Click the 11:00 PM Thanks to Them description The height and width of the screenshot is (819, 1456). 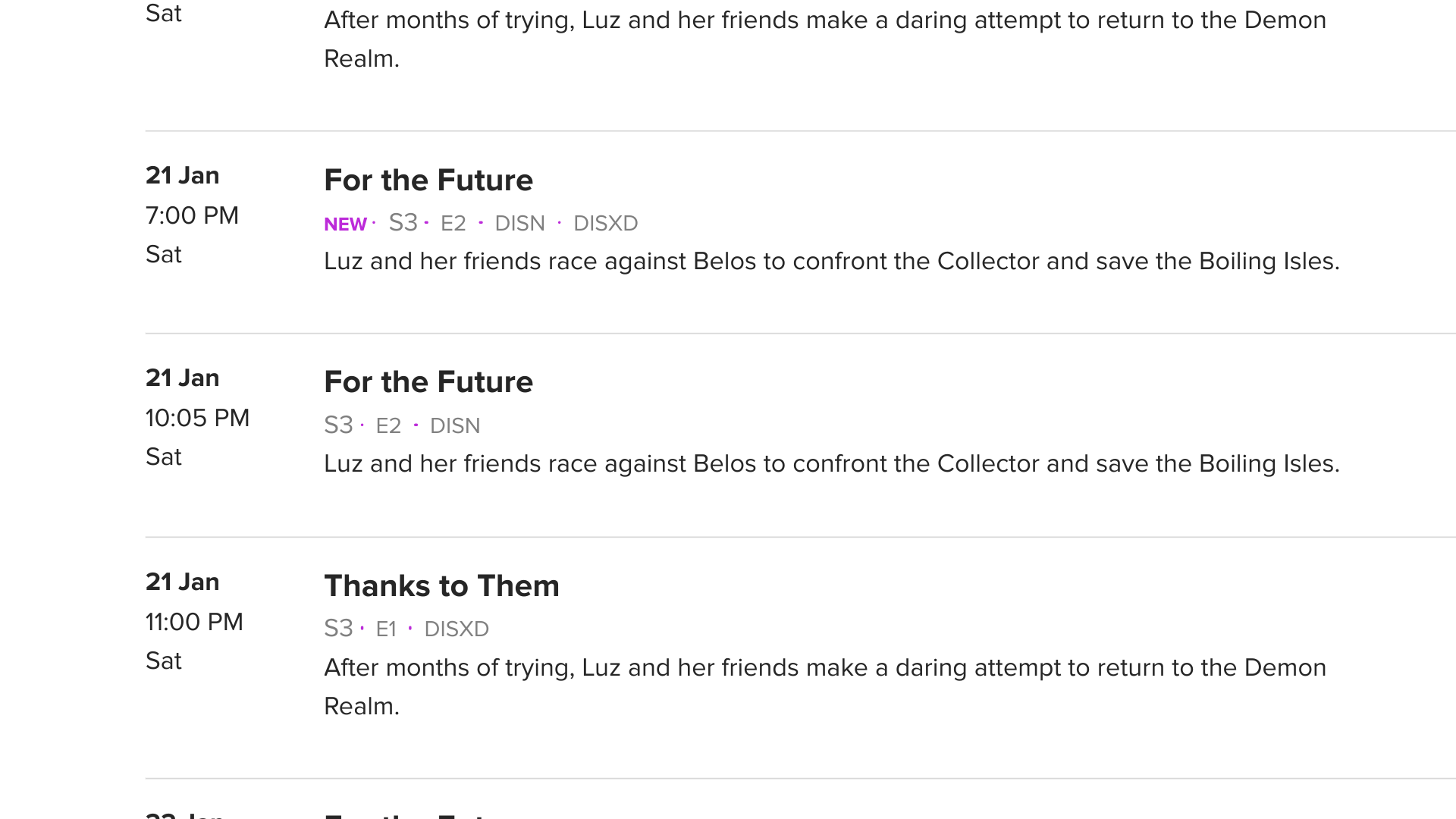824,668
